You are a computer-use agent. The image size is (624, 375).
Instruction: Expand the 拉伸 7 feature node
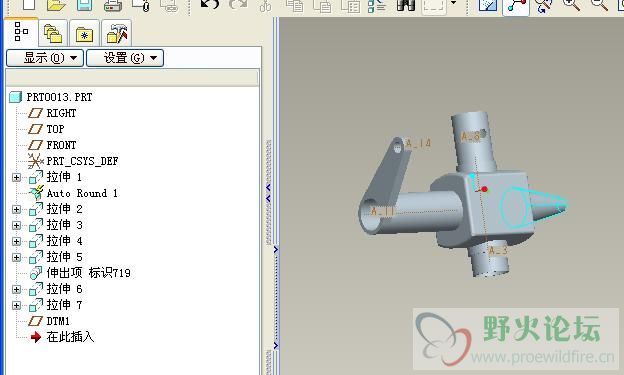tap(16, 305)
